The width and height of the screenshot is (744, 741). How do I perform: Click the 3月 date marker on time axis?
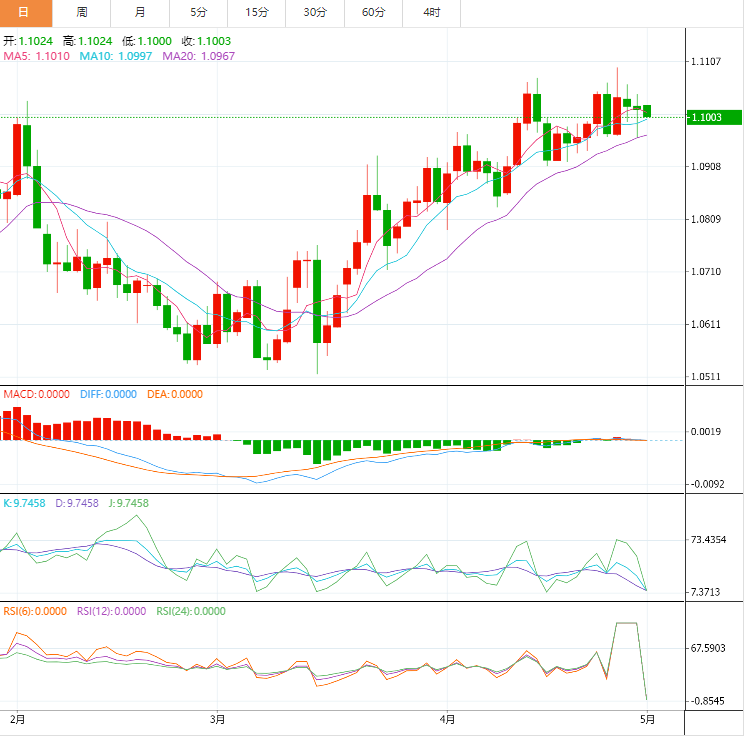click(x=218, y=718)
